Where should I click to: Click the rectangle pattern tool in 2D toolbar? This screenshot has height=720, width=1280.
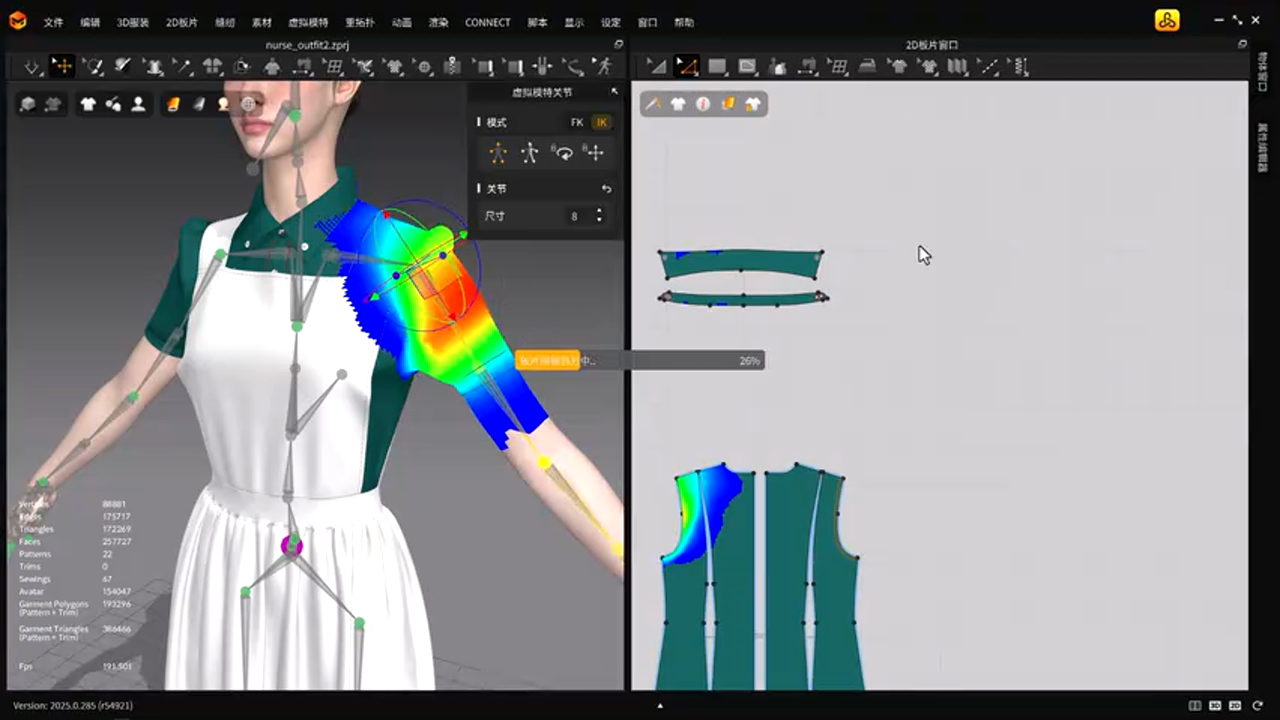tap(717, 67)
